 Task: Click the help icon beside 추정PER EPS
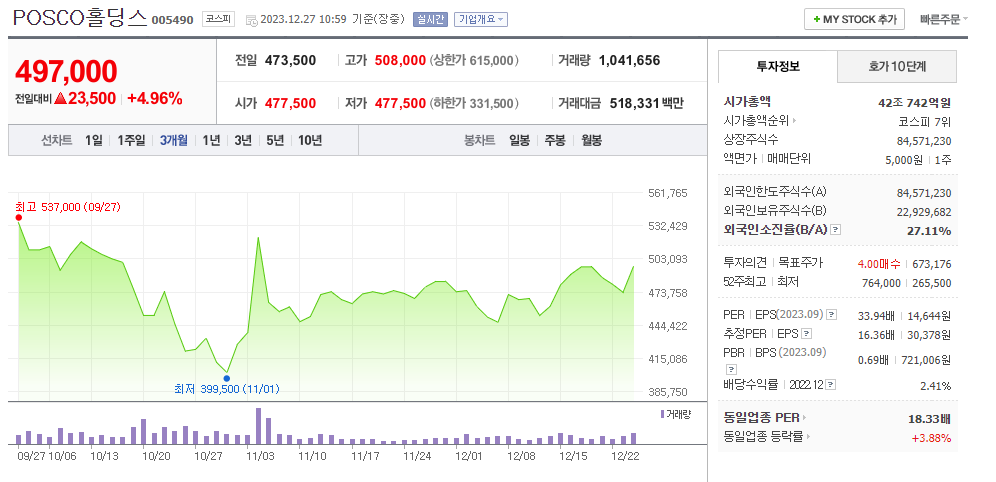[x=806, y=334]
